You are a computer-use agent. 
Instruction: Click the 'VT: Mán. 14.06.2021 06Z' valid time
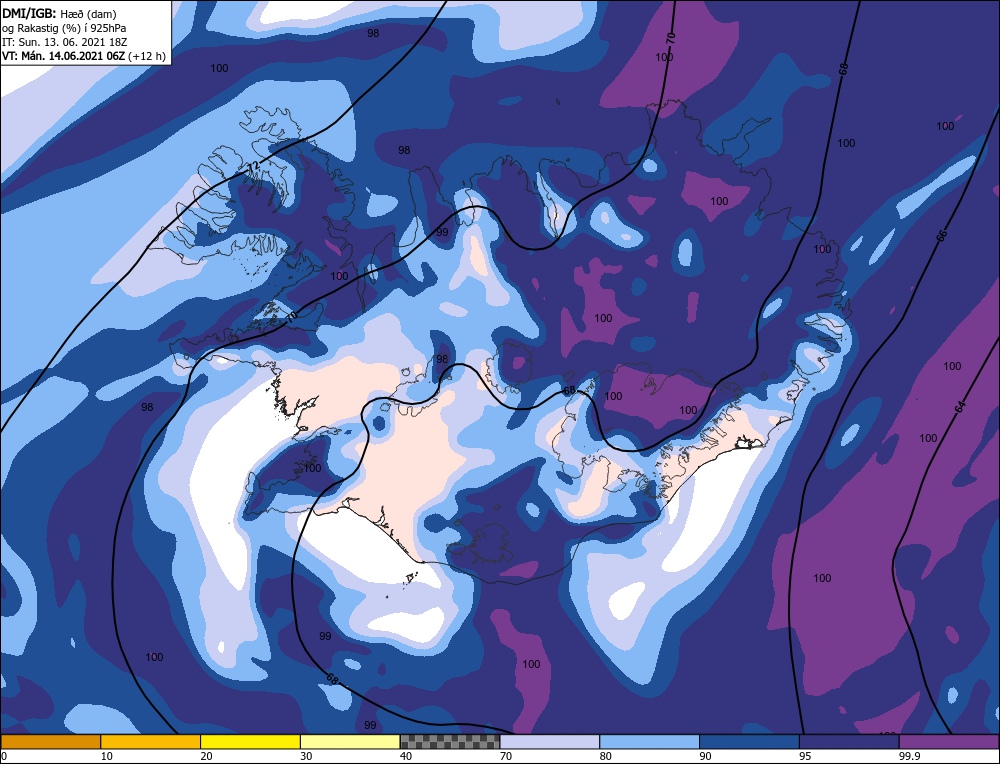[64, 56]
